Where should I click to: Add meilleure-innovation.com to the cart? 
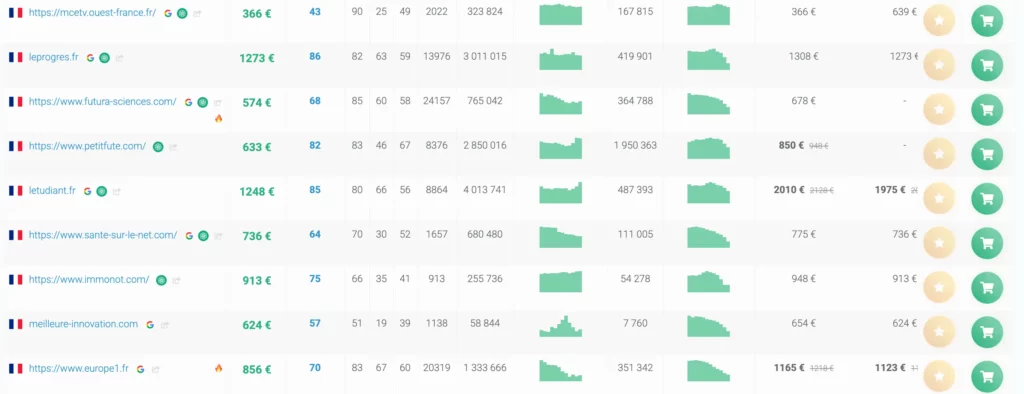click(x=987, y=331)
